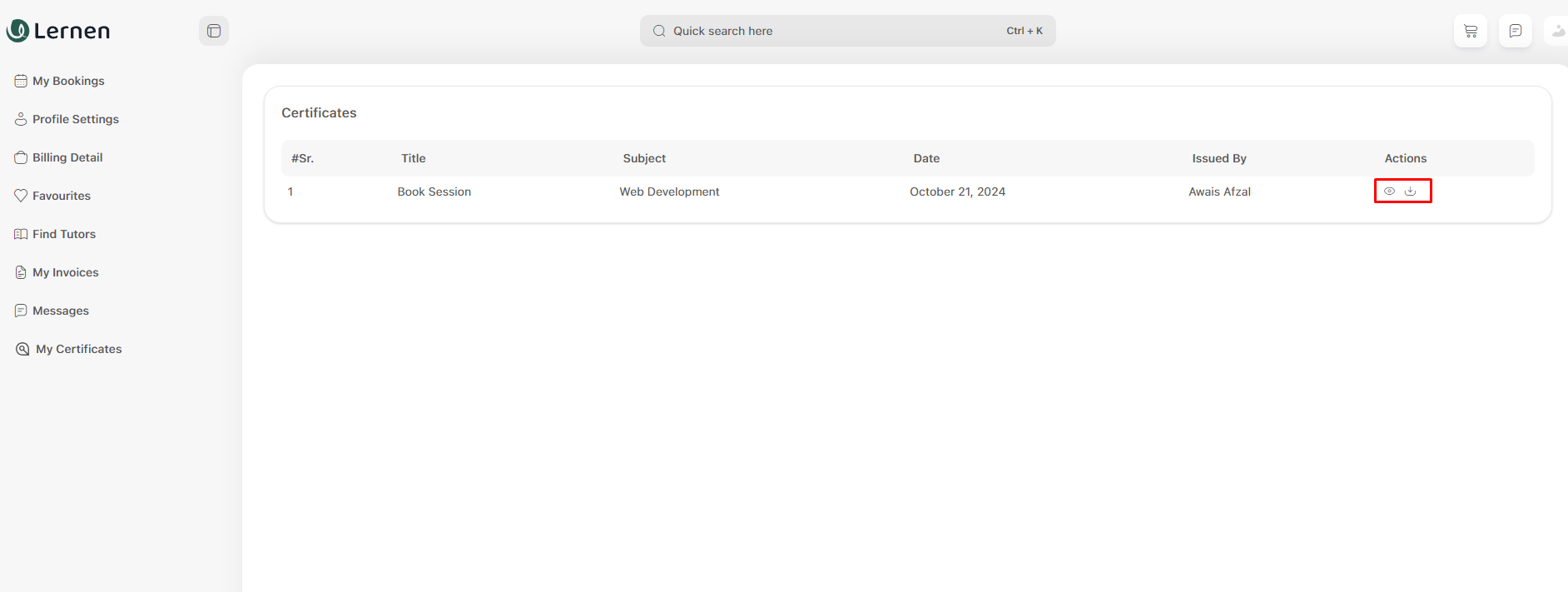Click the Web Development subject cell
The width and height of the screenshot is (1568, 592).
pos(669,192)
